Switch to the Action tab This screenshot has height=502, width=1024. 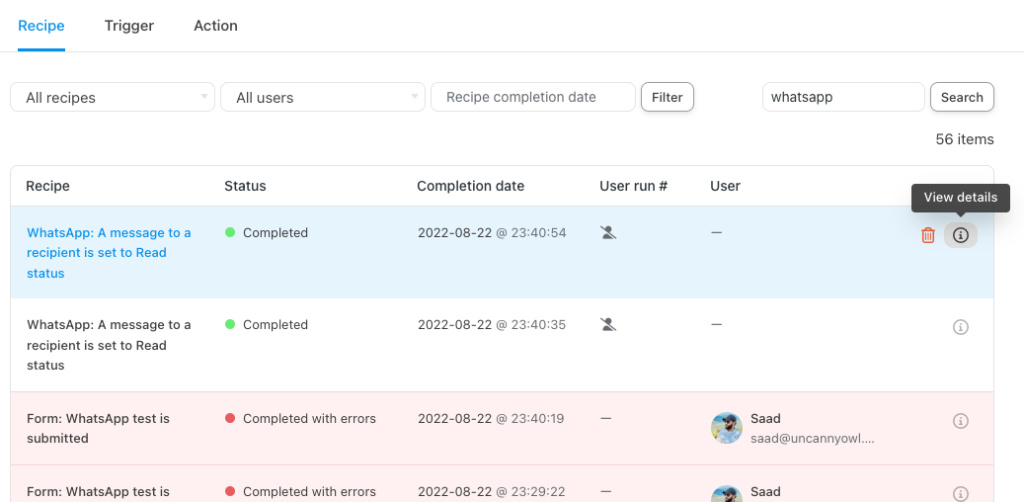[x=215, y=26]
